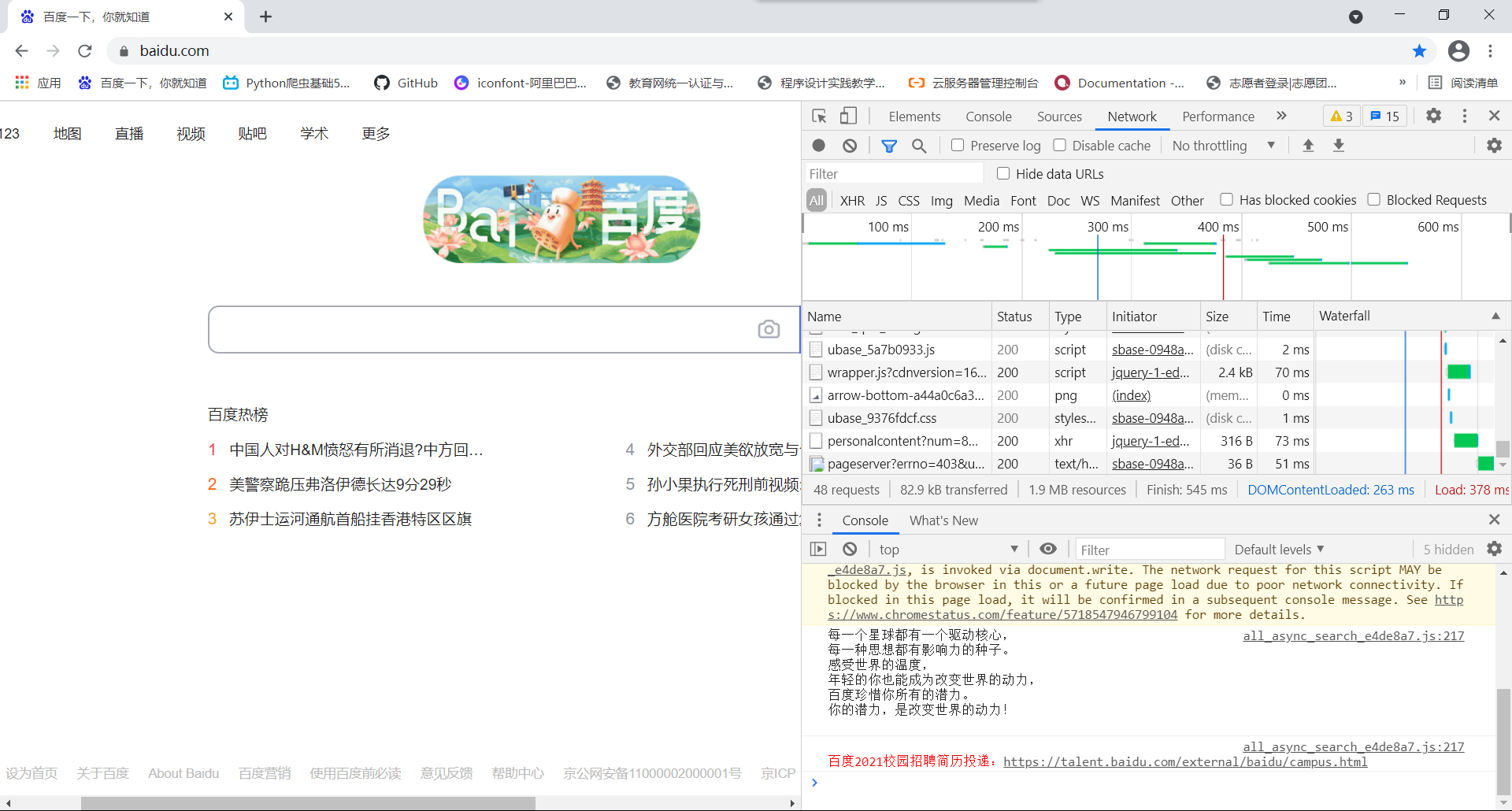This screenshot has width=1512, height=811.
Task: Open tab search dropdown button
Action: pyautogui.click(x=1355, y=17)
